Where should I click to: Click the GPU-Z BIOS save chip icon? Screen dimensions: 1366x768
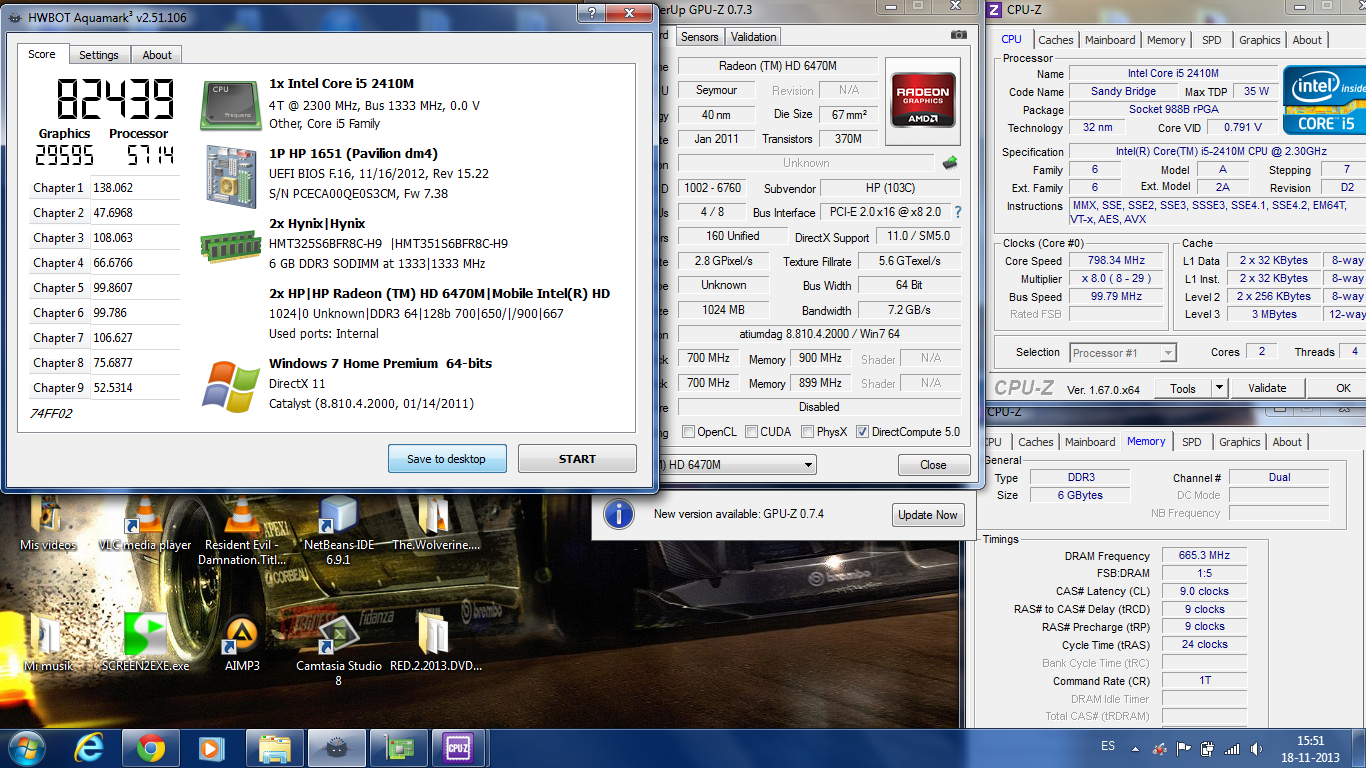pyautogui.click(x=950, y=162)
